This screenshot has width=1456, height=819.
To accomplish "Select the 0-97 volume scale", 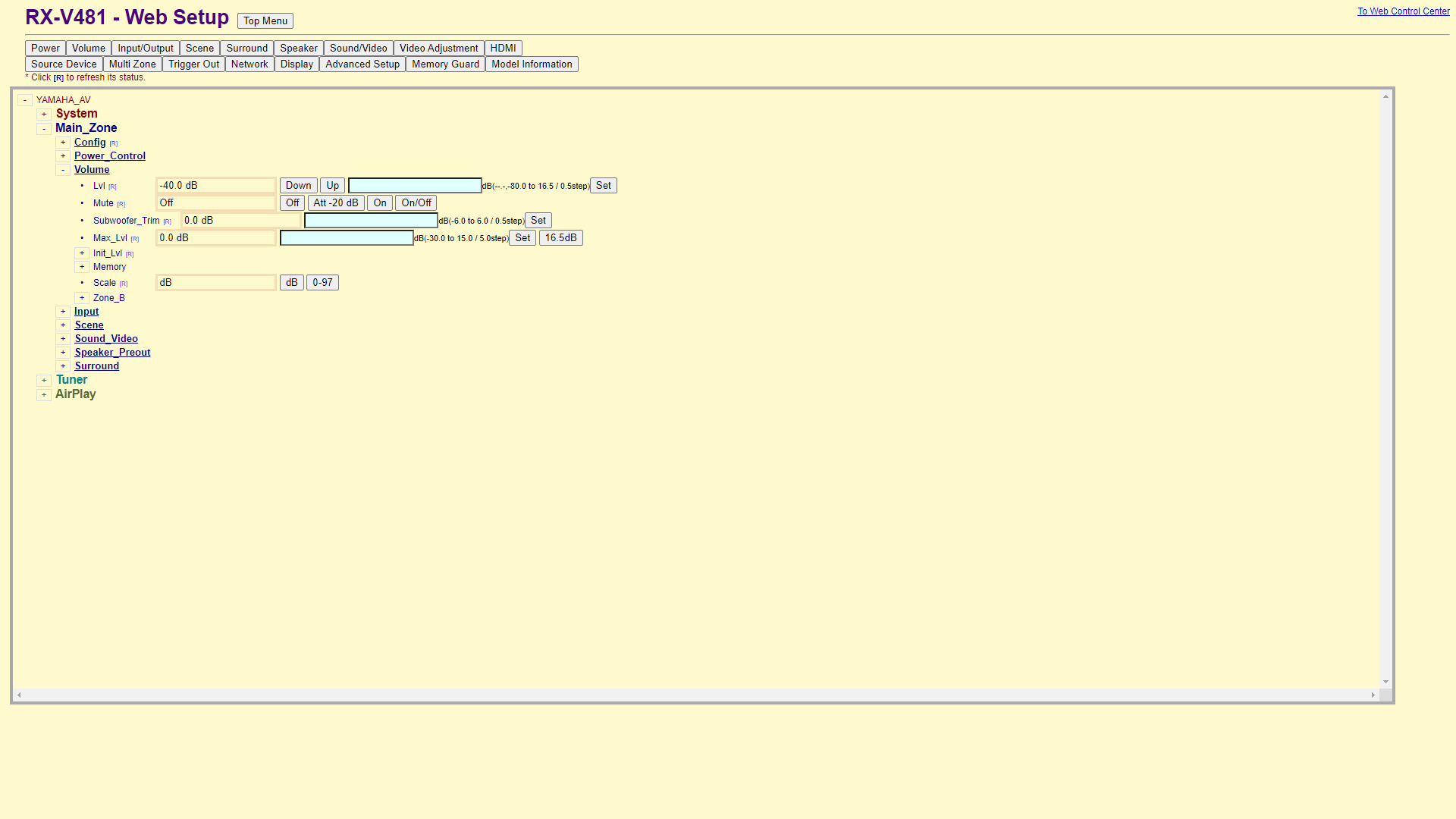I will [322, 283].
